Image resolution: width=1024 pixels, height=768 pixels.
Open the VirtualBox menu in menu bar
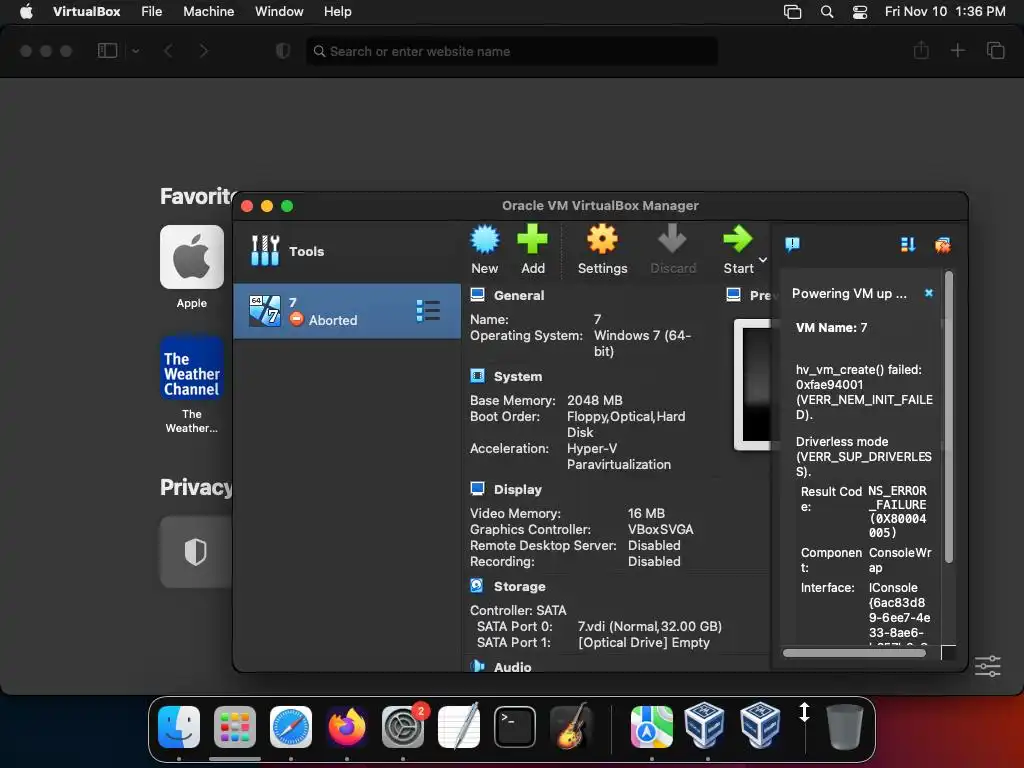[86, 11]
